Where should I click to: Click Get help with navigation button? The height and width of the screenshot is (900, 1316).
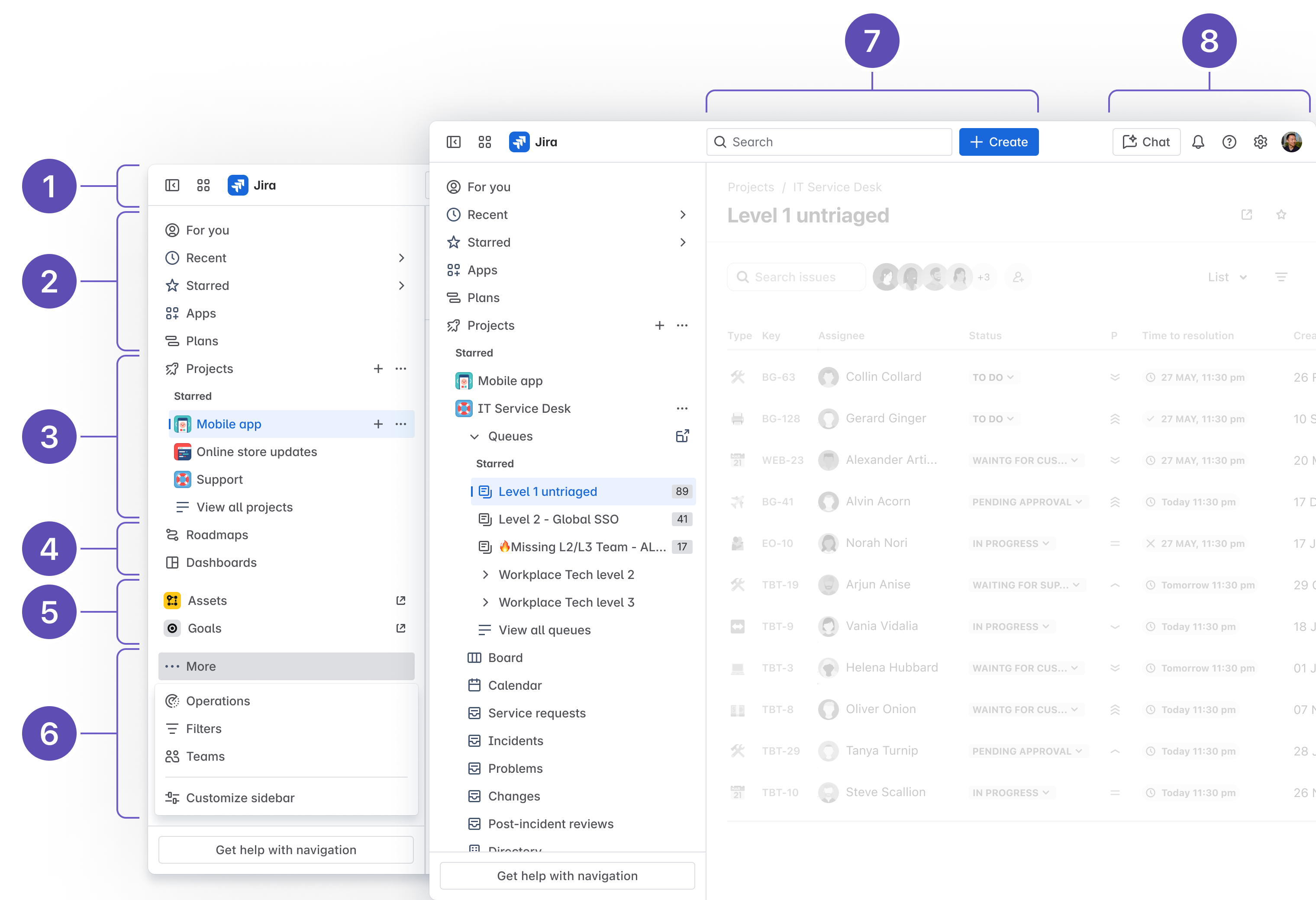click(567, 876)
